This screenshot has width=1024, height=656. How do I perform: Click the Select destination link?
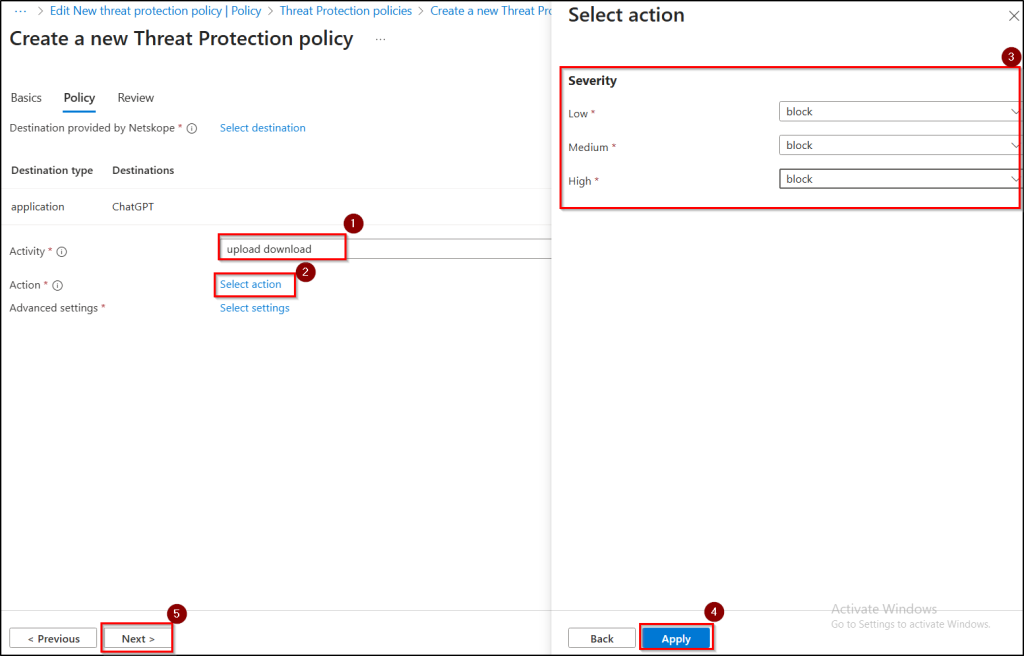pos(263,128)
